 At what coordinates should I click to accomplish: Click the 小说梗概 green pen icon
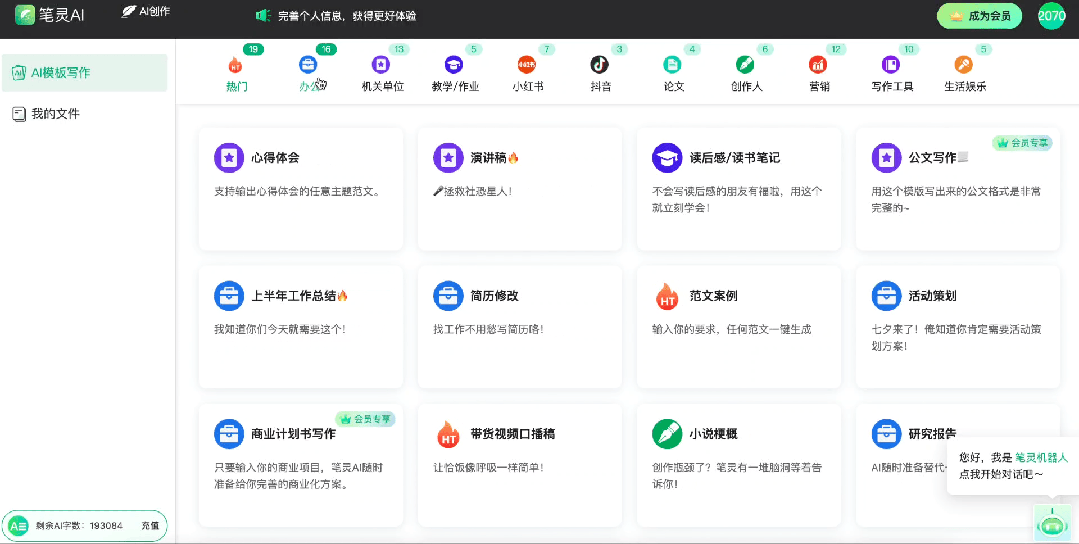[x=667, y=434]
